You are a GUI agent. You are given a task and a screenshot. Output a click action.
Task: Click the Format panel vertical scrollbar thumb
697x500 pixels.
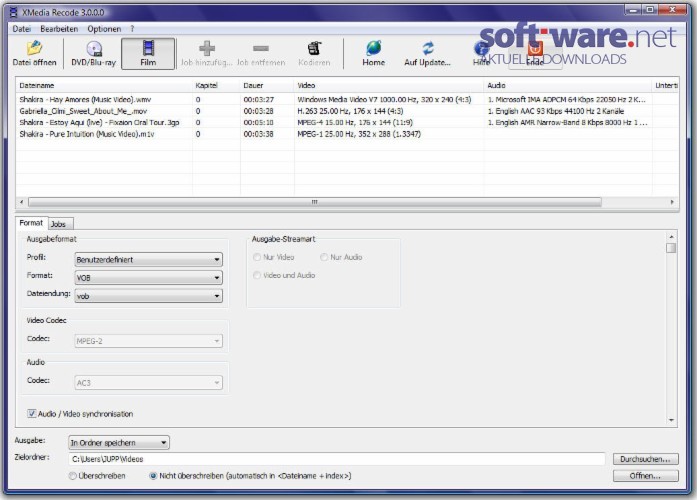coord(671,248)
